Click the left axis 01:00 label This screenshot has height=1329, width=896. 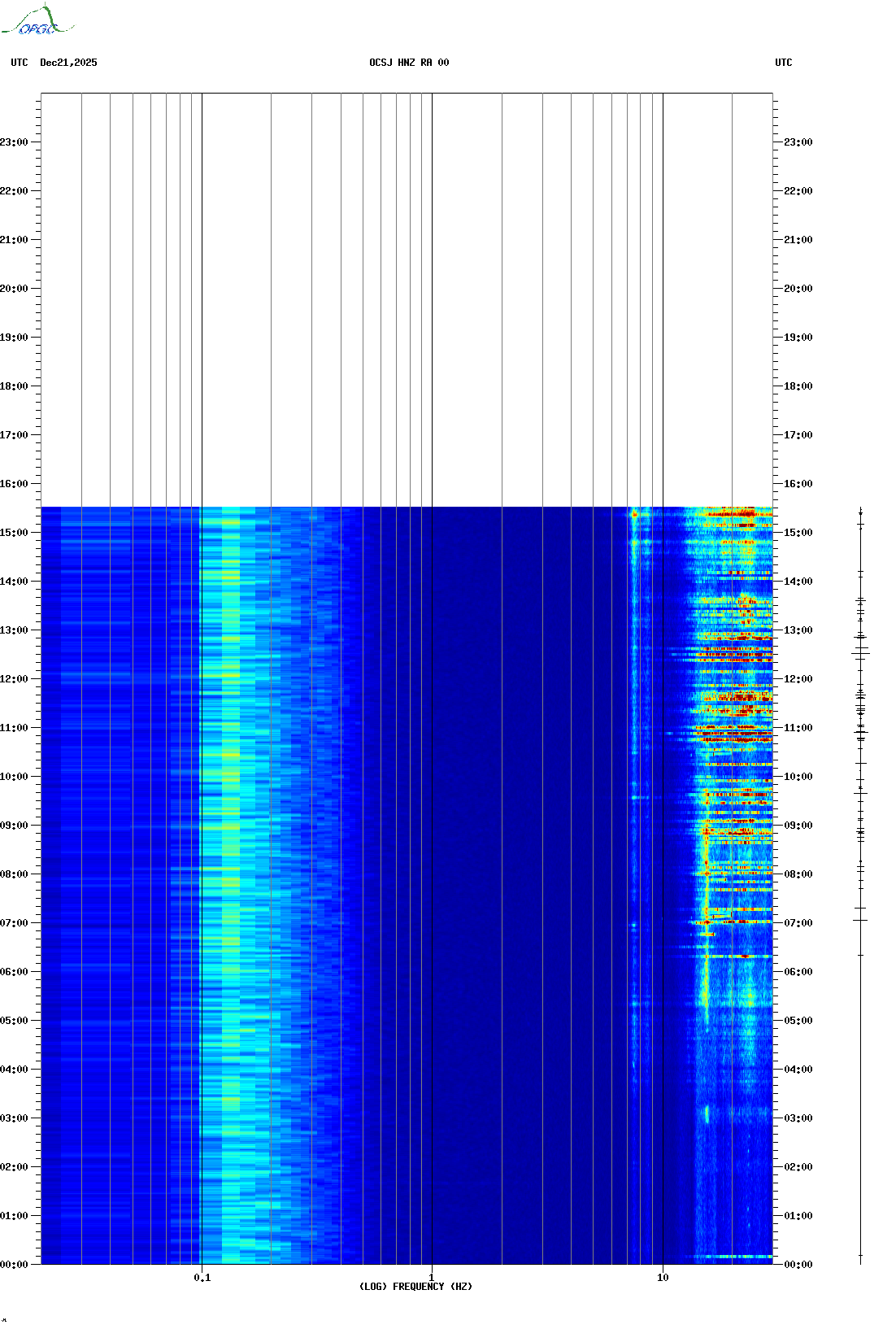[x=14, y=1216]
